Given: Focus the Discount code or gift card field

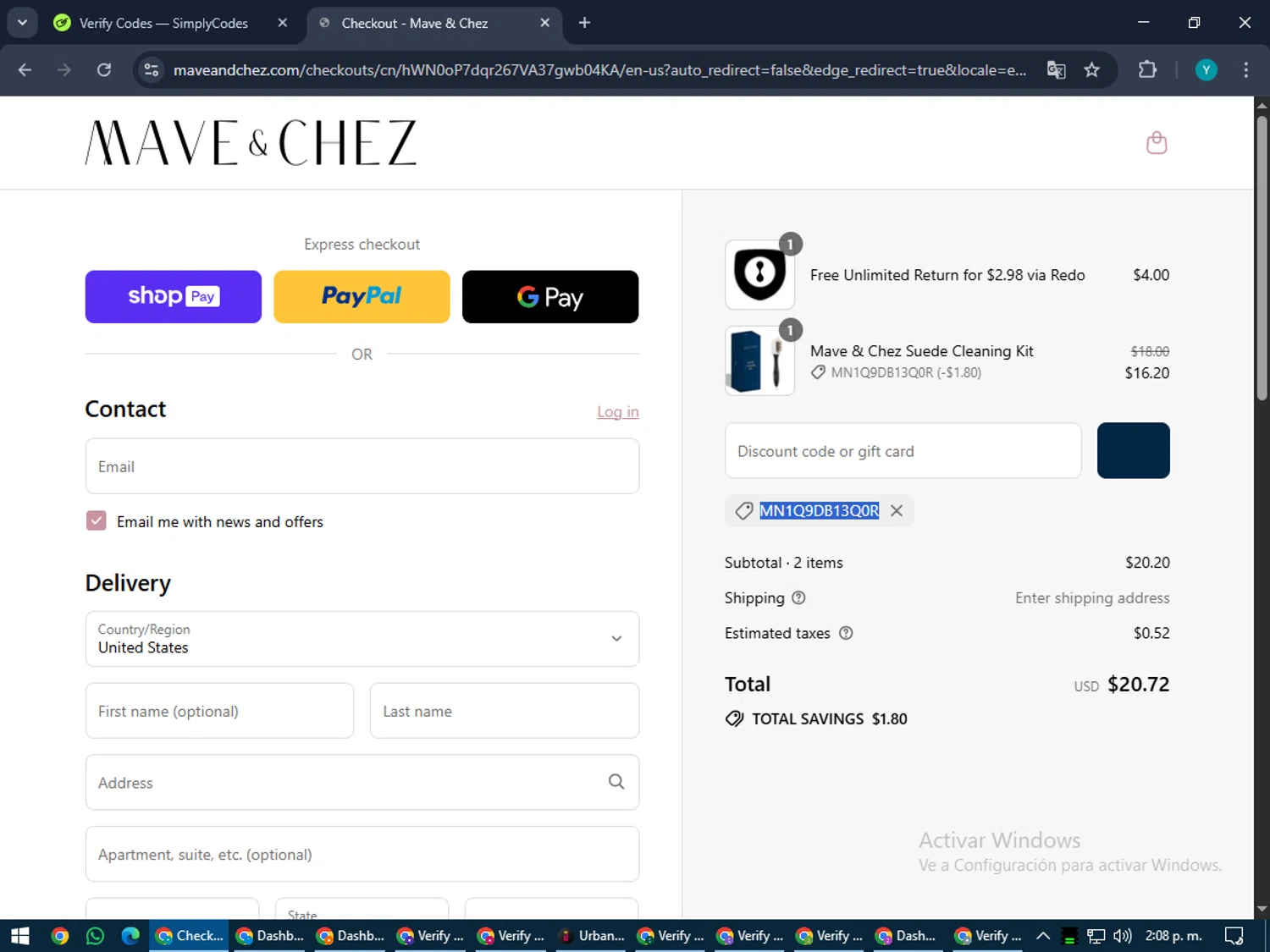Looking at the screenshot, I should tap(903, 450).
